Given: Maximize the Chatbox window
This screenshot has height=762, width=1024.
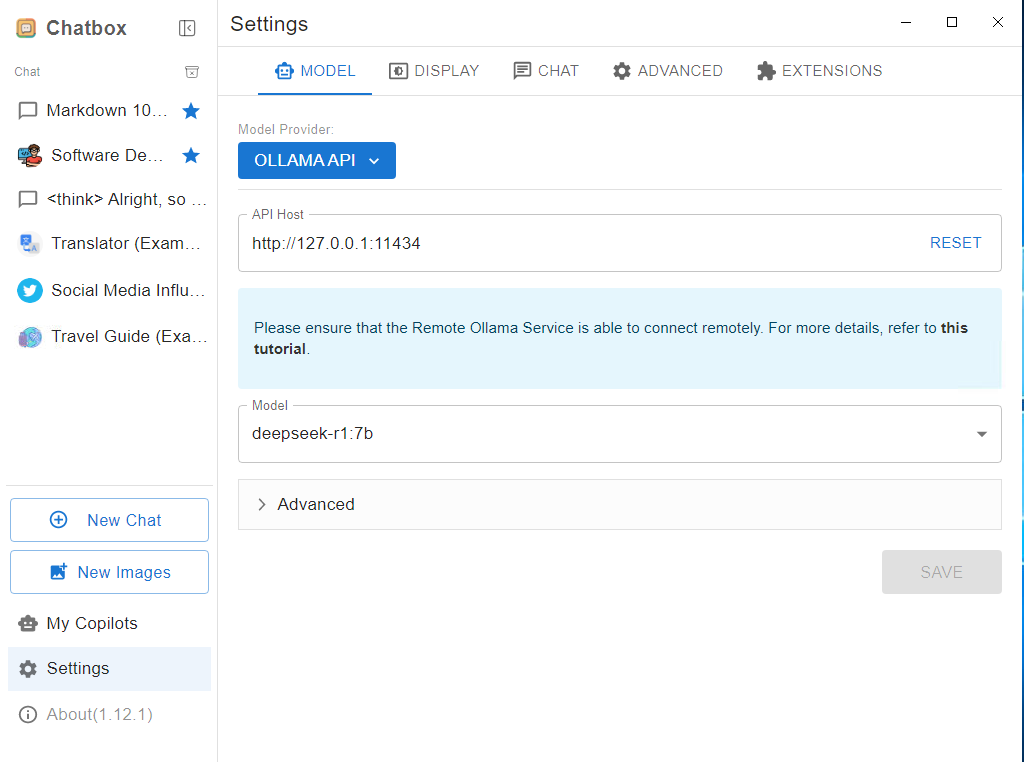Looking at the screenshot, I should pos(952,22).
